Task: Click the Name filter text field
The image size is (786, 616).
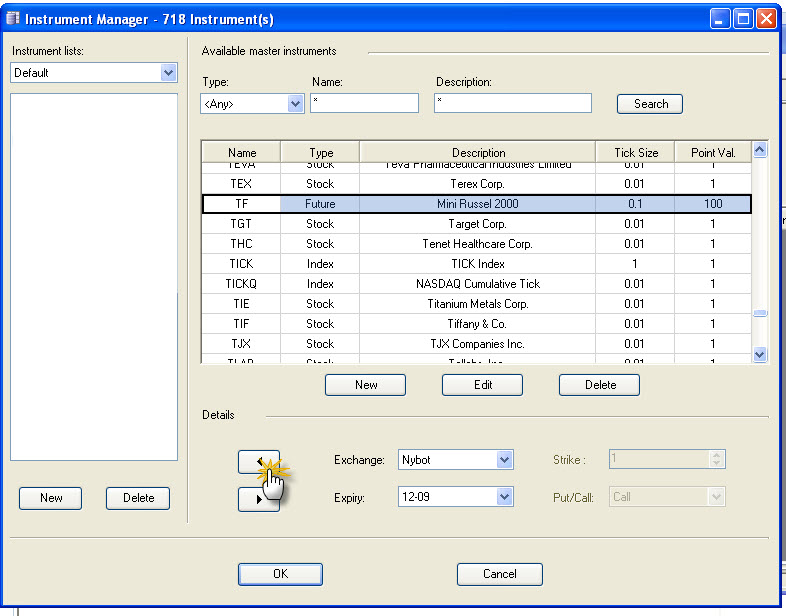Action: 364,103
